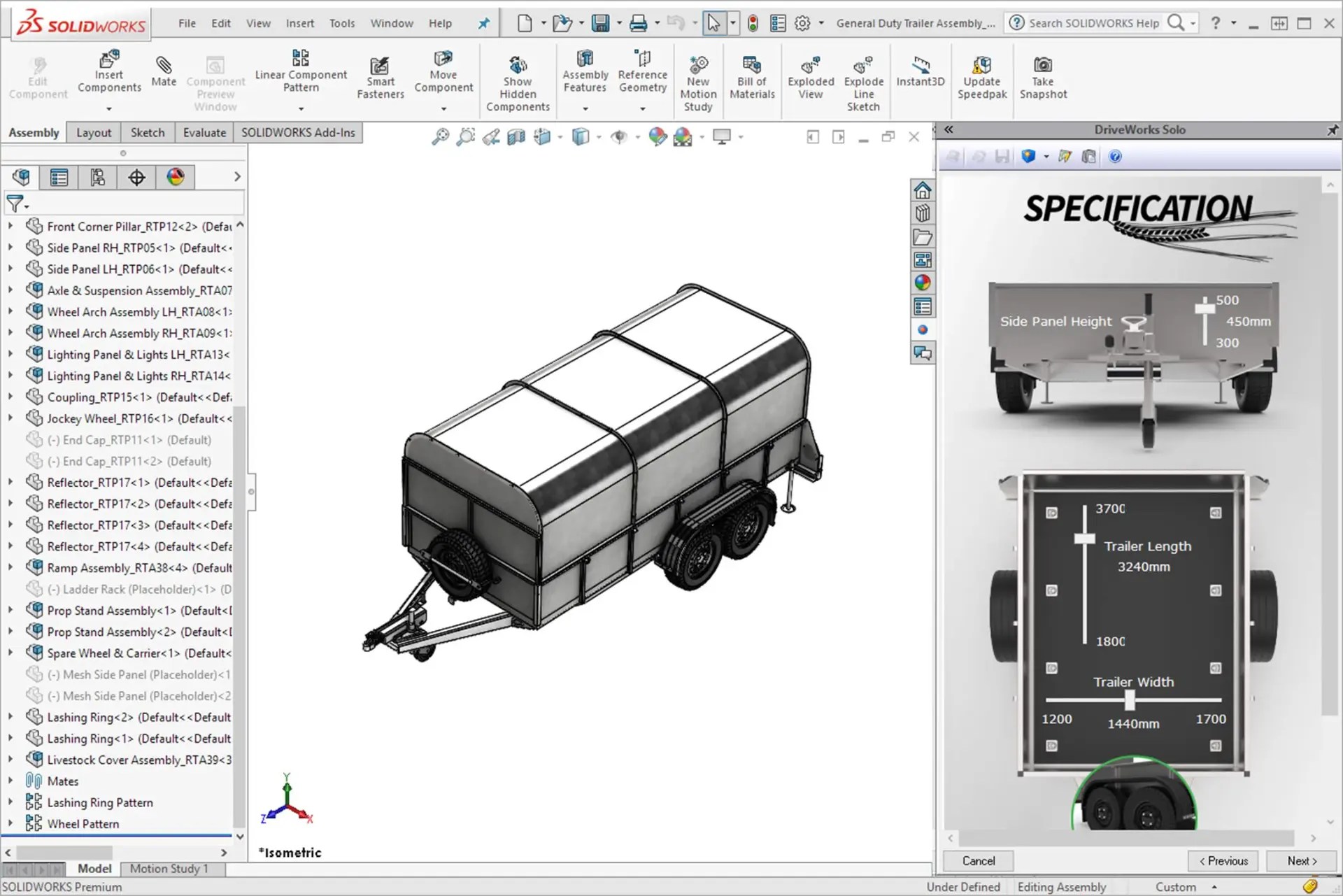1343x896 pixels.
Task: Open the Display Style dropdown
Action: 598,137
